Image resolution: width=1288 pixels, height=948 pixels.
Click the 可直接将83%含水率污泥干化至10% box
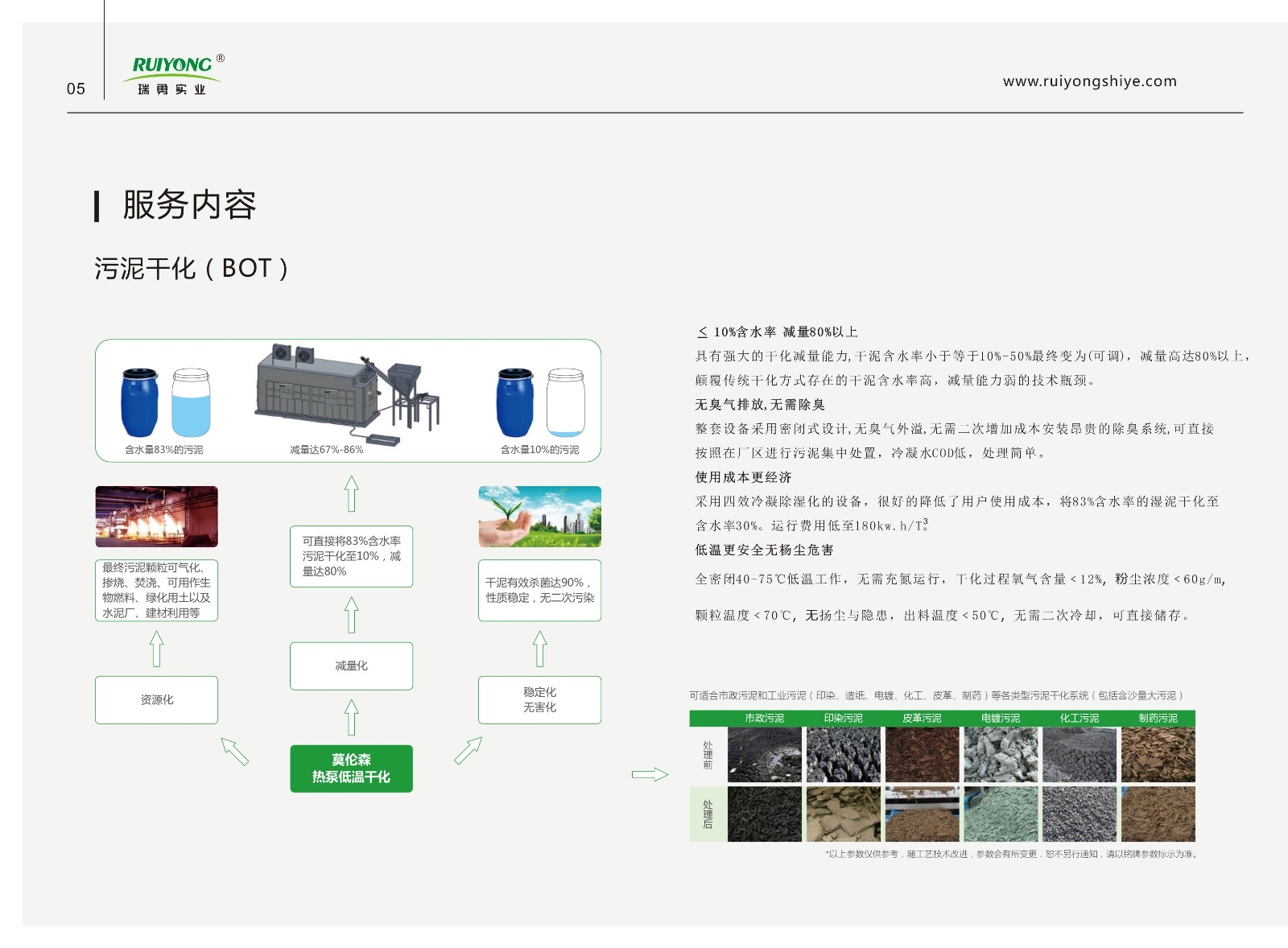(351, 556)
